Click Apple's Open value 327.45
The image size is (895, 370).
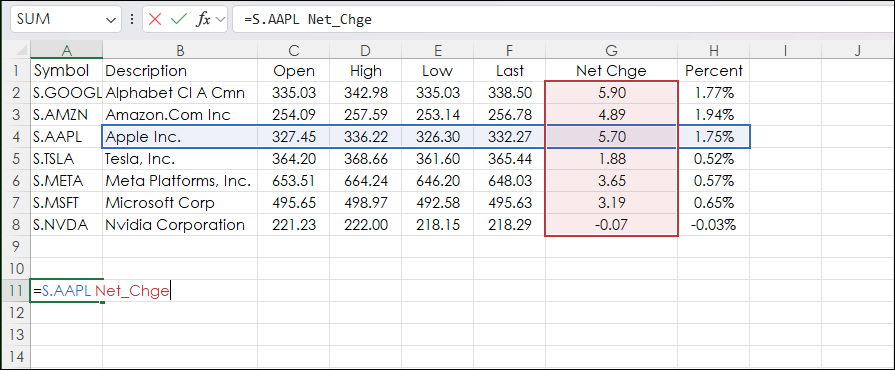click(293, 137)
